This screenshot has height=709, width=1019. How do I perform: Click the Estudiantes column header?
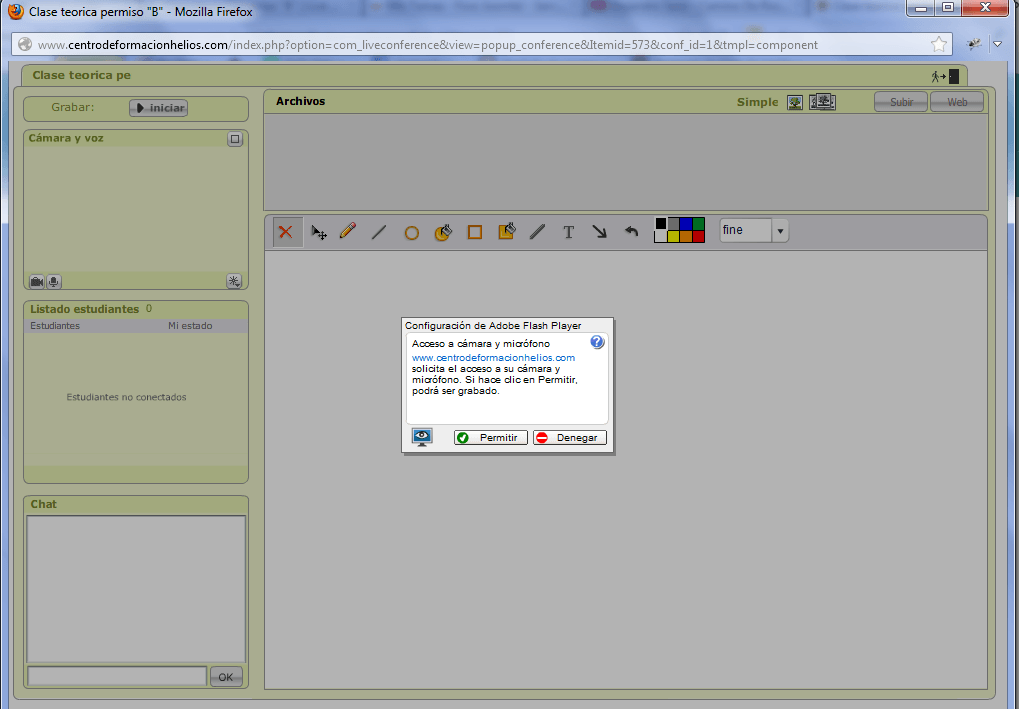55,326
